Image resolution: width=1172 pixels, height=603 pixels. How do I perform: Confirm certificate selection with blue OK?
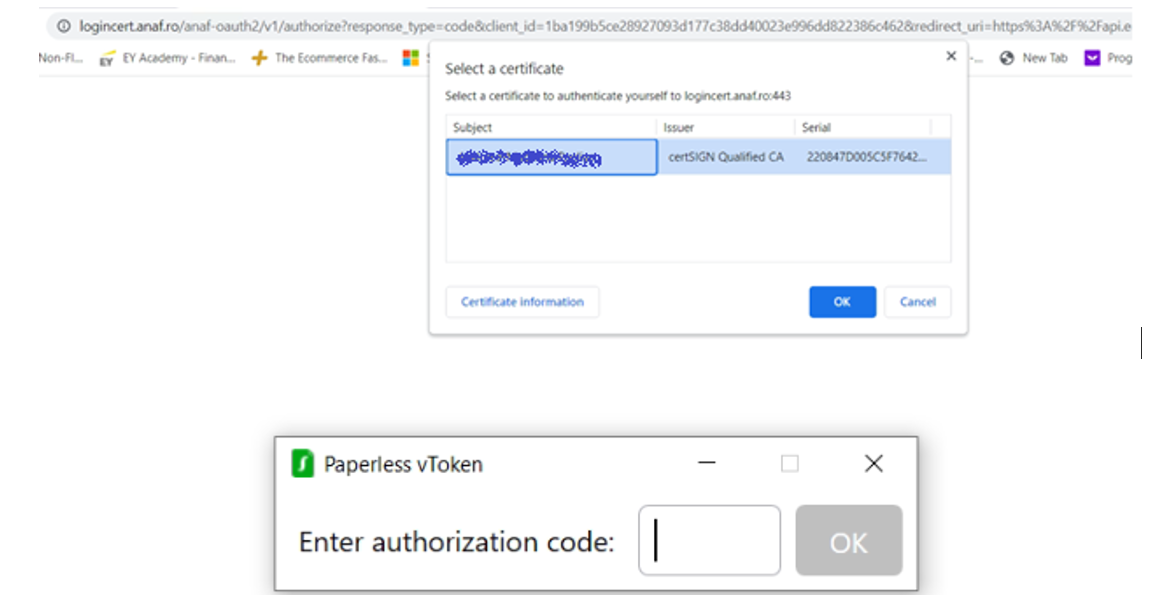pyautogui.click(x=842, y=302)
